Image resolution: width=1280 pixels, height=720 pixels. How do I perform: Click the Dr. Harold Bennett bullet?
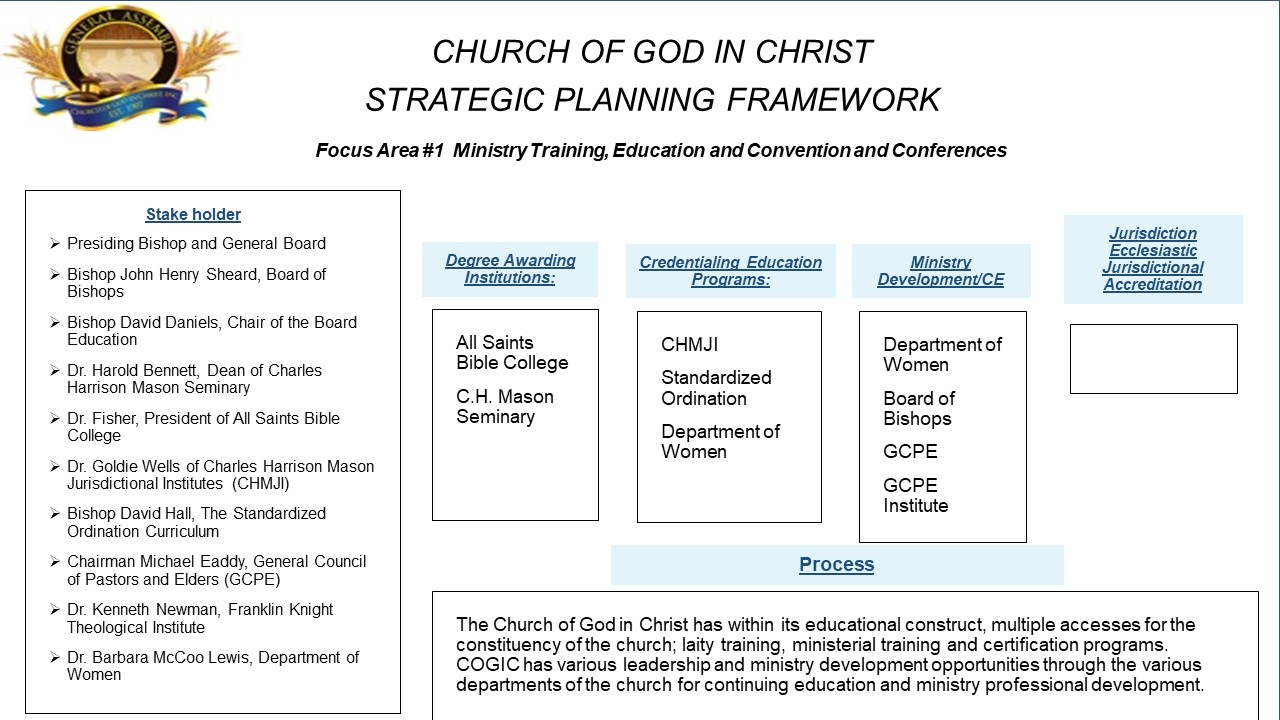[x=194, y=379]
